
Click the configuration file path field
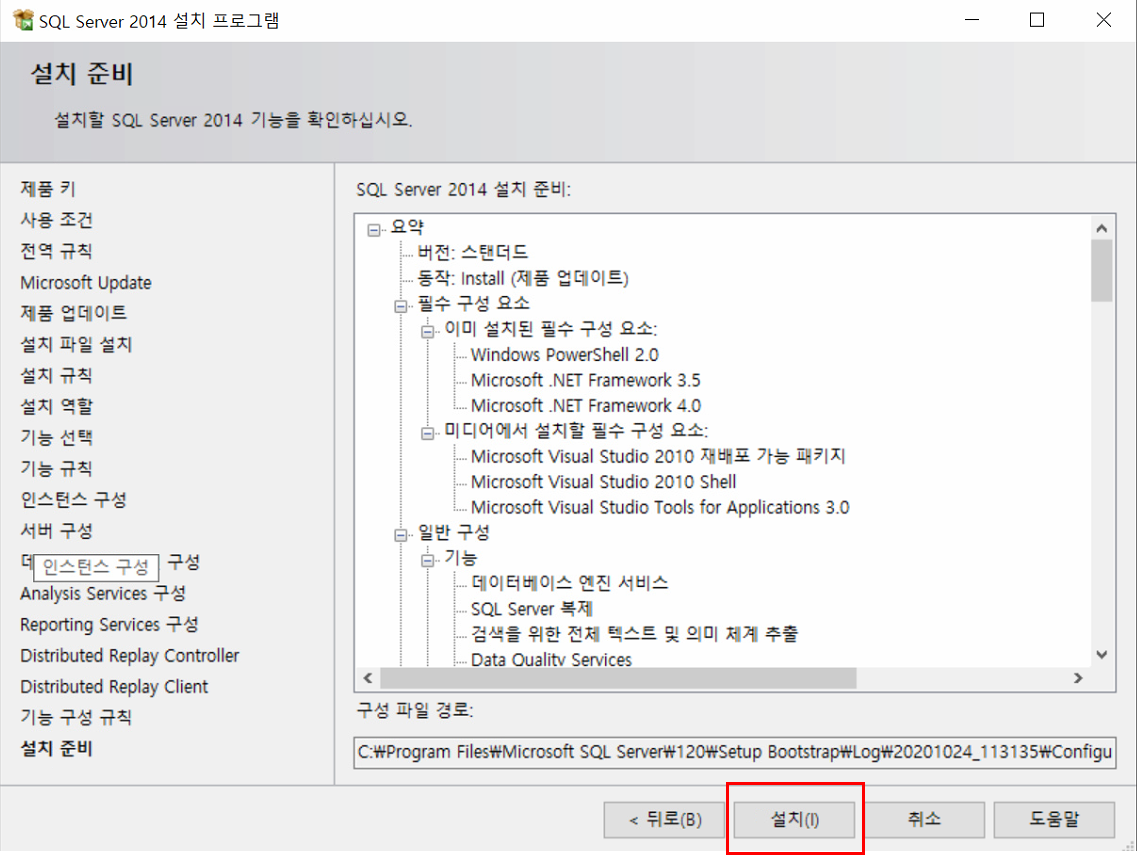(735, 752)
